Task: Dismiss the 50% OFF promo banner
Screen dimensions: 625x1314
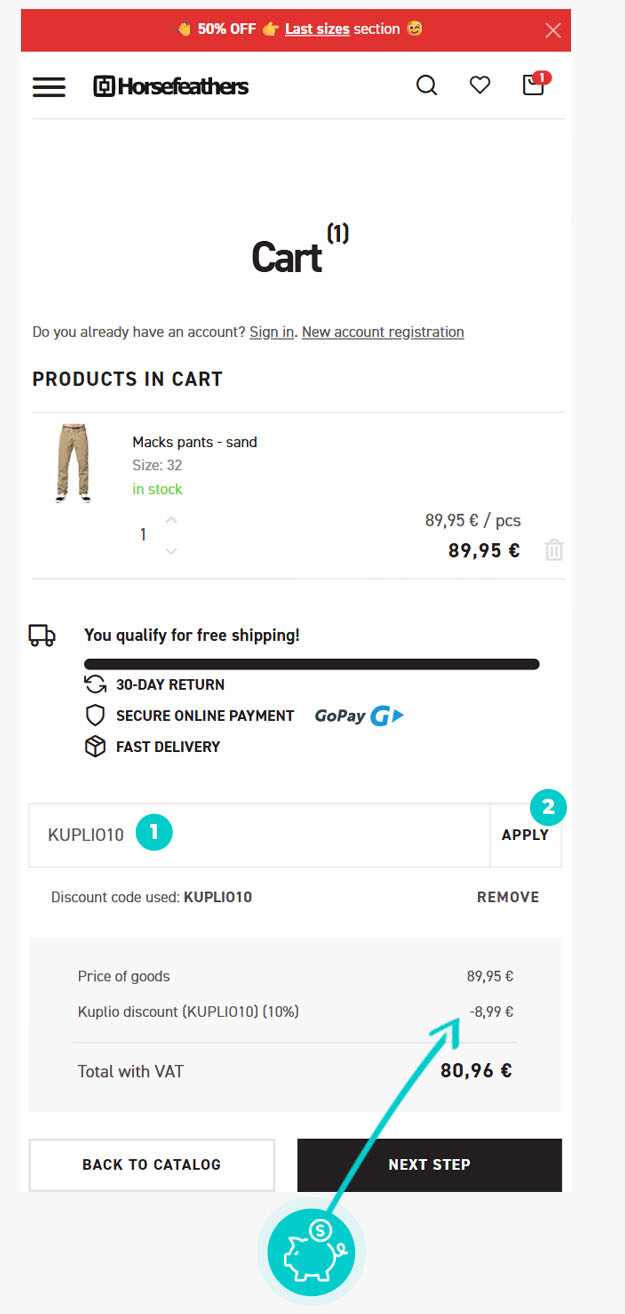Action: pos(553,30)
